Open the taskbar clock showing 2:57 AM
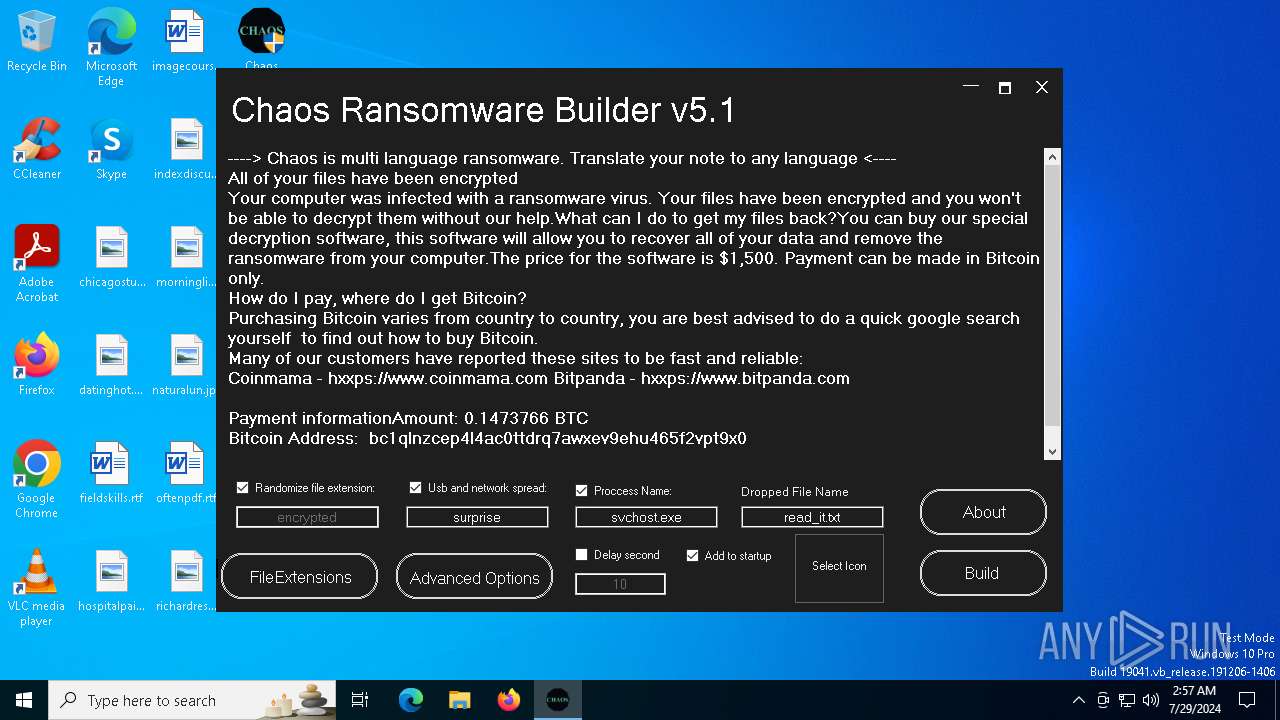The height and width of the screenshot is (720, 1280). pyautogui.click(x=1193, y=700)
